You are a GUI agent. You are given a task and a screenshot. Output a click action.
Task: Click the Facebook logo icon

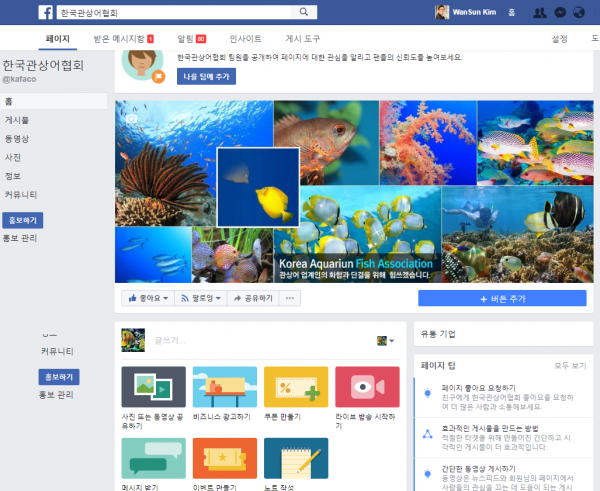click(x=45, y=12)
